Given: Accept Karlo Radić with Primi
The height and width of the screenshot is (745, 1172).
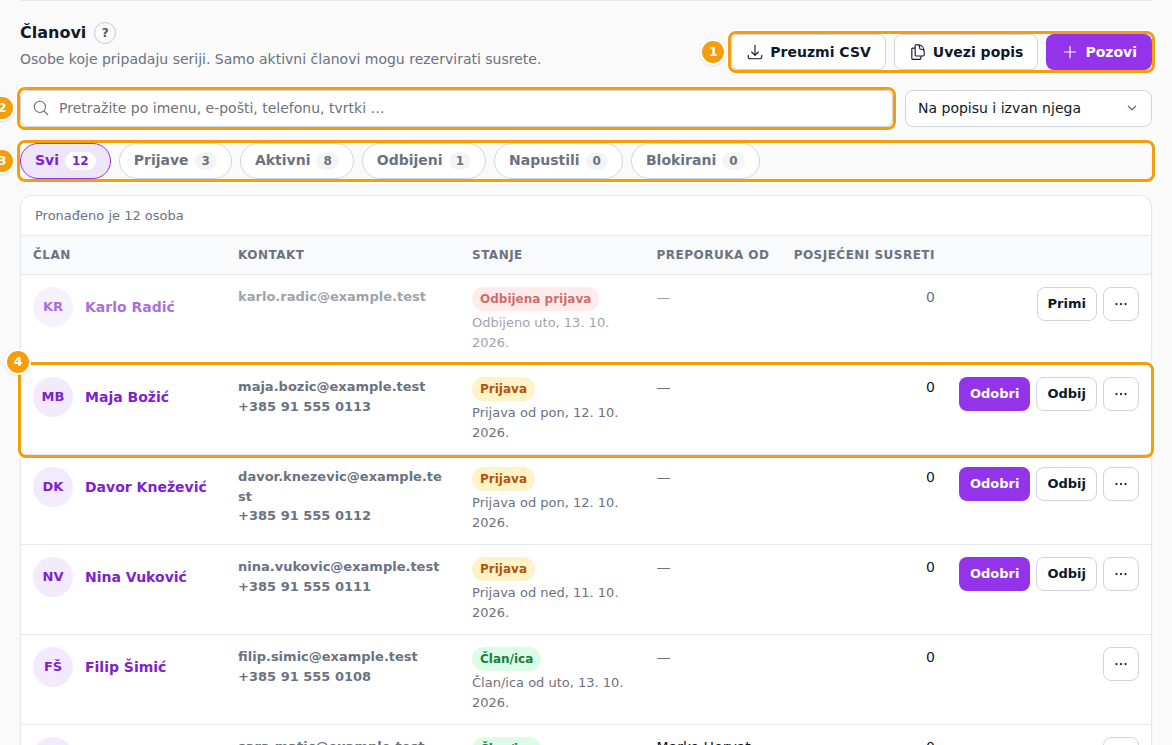Looking at the screenshot, I should [x=1066, y=304].
